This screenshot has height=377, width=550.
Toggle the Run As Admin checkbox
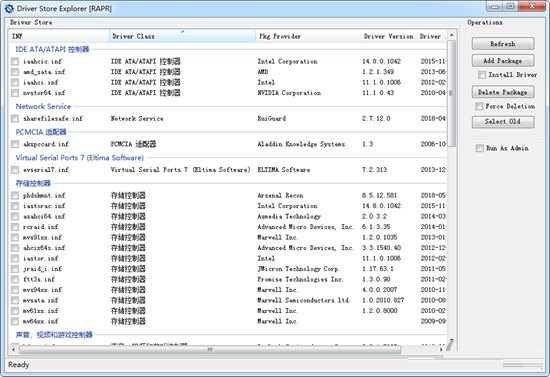coord(479,148)
